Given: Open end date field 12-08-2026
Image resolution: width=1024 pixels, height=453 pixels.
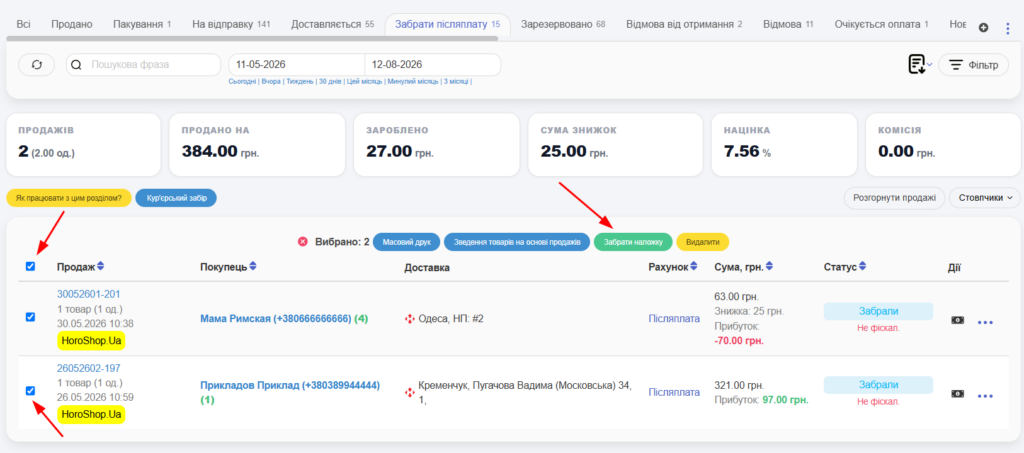Looking at the screenshot, I should [432, 65].
